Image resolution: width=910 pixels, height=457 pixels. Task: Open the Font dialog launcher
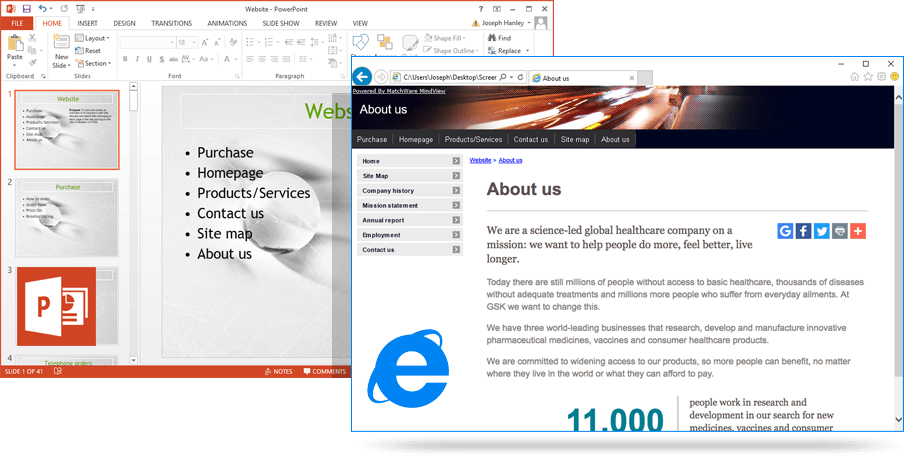pos(237,76)
